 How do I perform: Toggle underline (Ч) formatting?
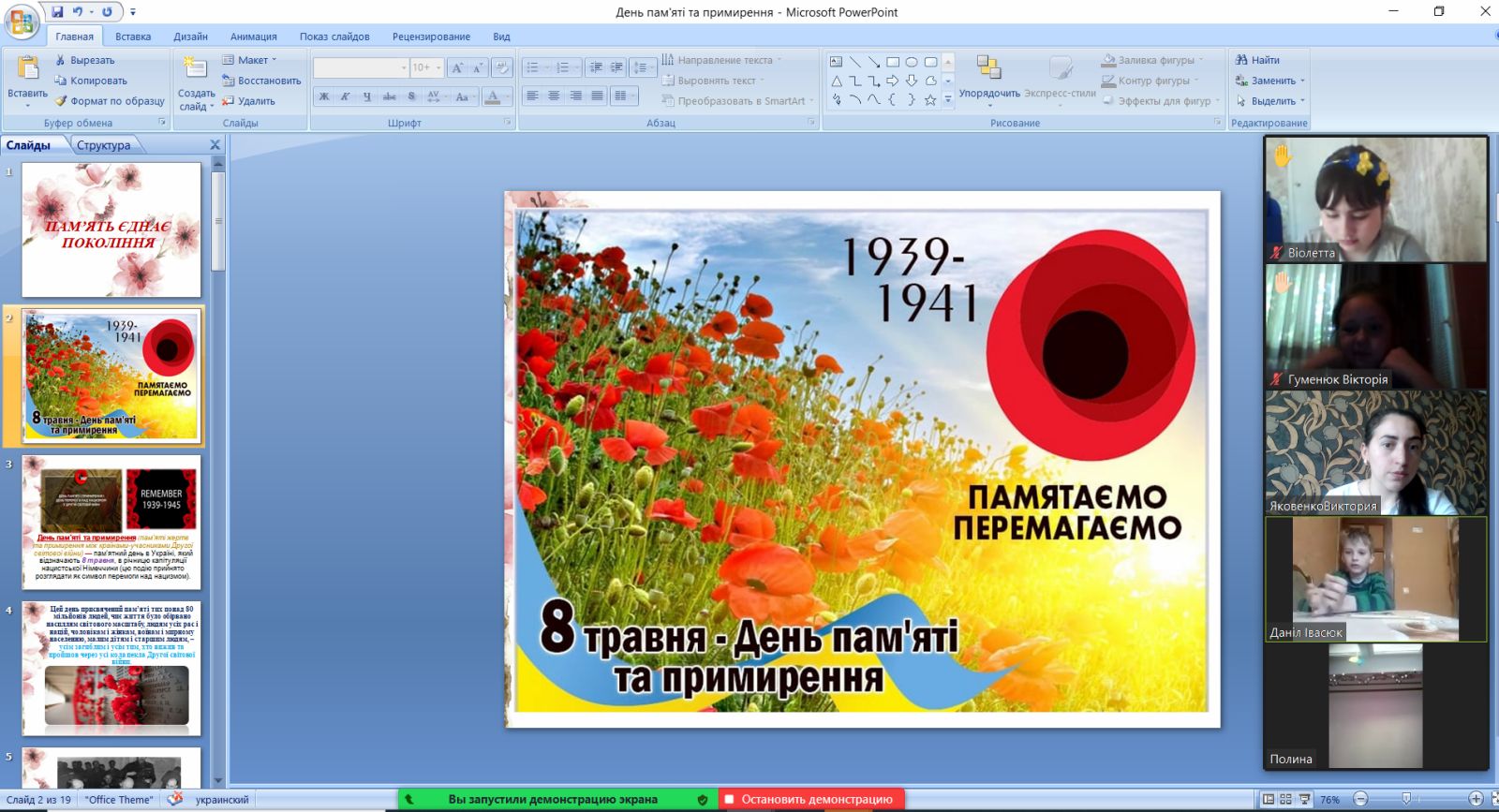click(x=367, y=96)
